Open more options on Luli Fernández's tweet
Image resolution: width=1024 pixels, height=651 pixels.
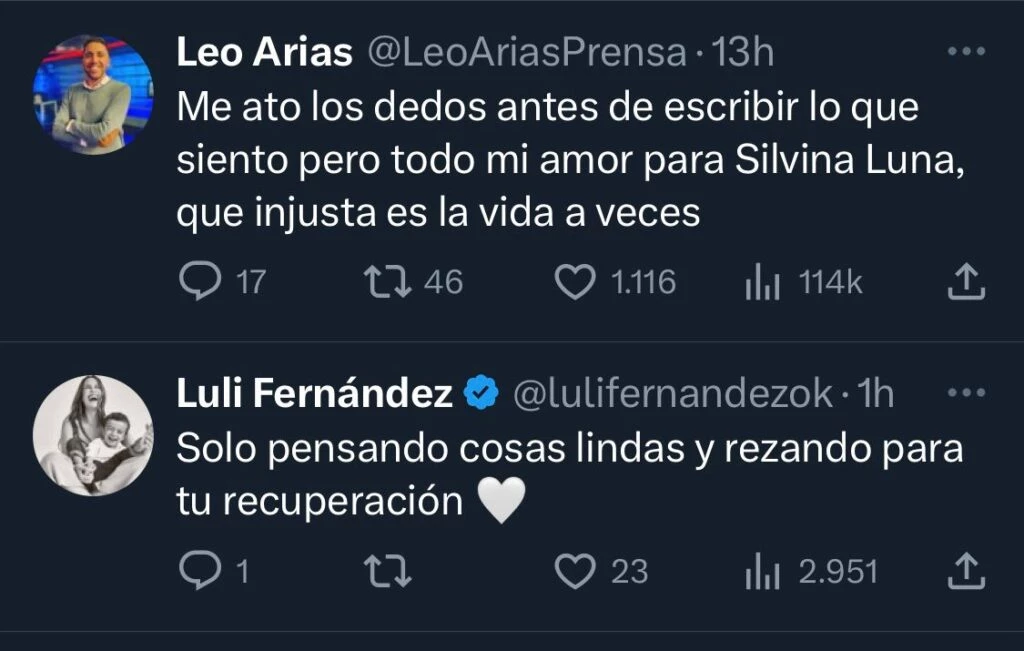966,393
